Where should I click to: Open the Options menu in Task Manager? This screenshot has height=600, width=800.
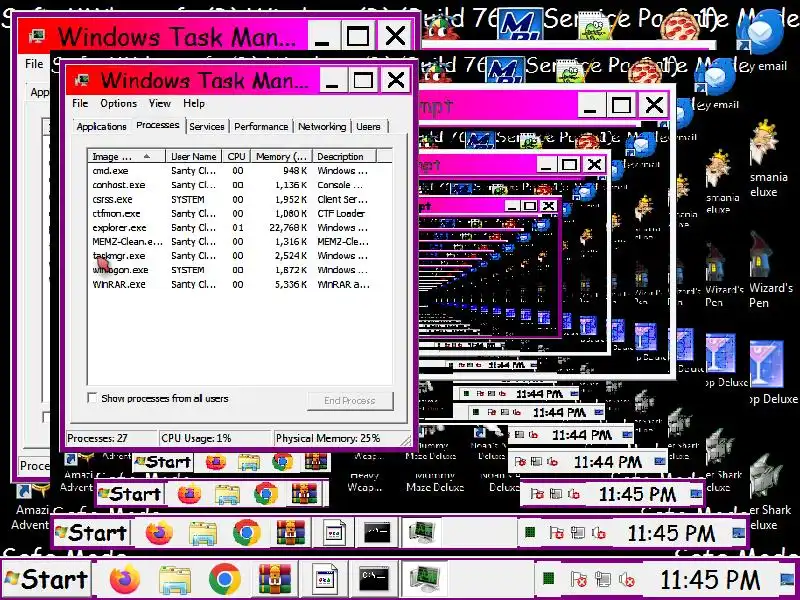(x=118, y=103)
